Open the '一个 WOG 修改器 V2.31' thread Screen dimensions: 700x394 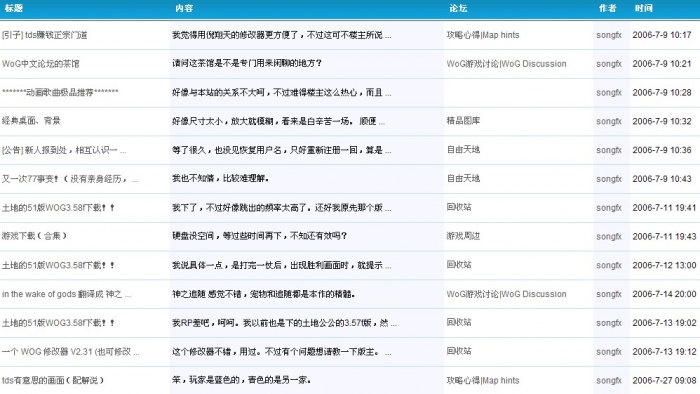pyautogui.click(x=71, y=352)
